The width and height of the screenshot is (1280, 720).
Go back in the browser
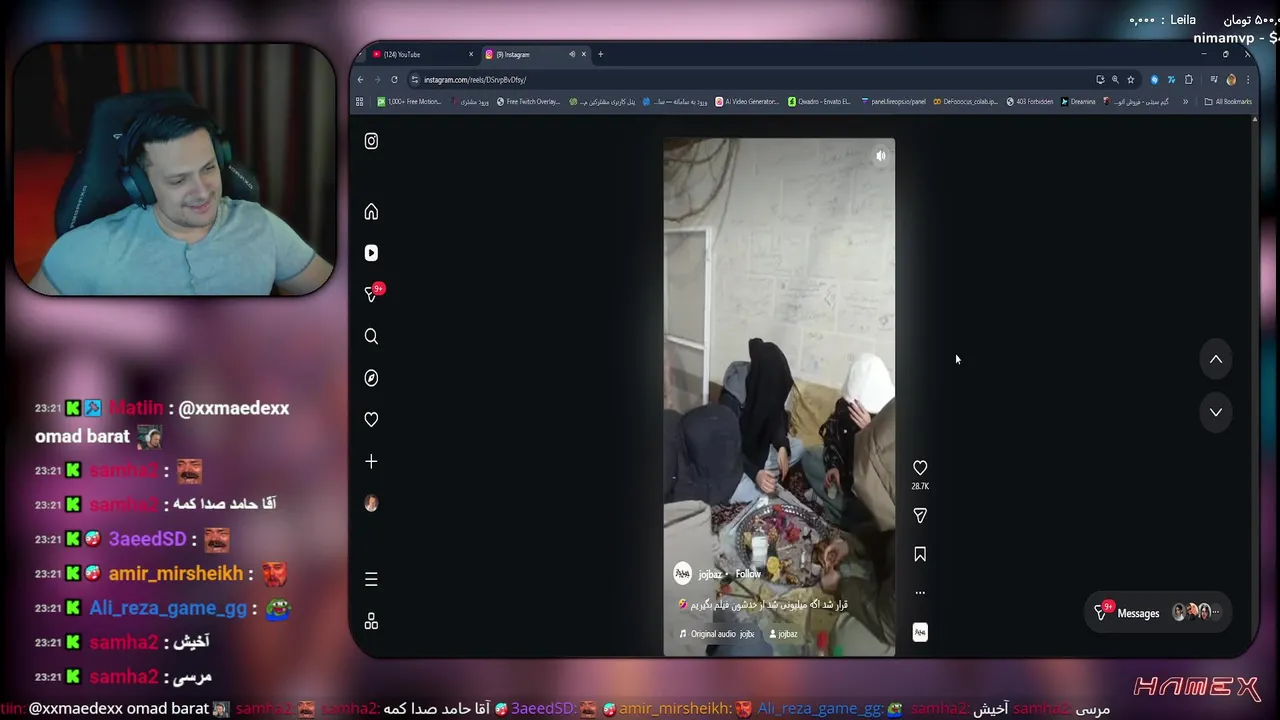pos(361,79)
